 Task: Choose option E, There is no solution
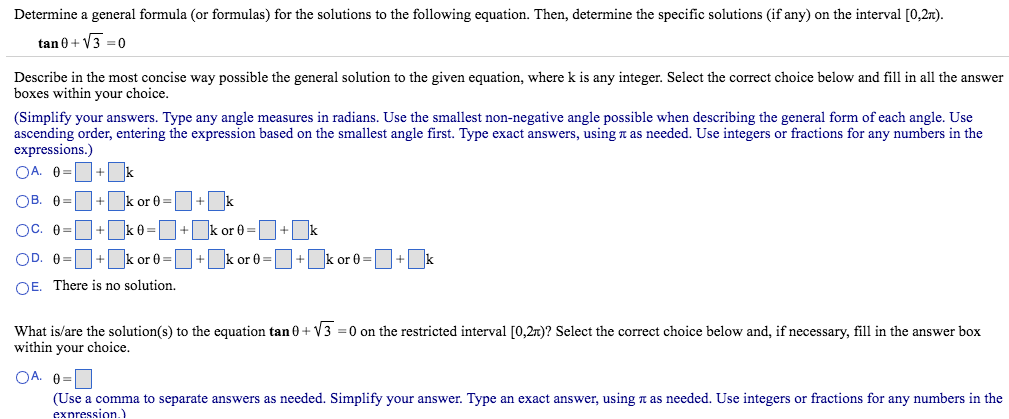click(23, 287)
